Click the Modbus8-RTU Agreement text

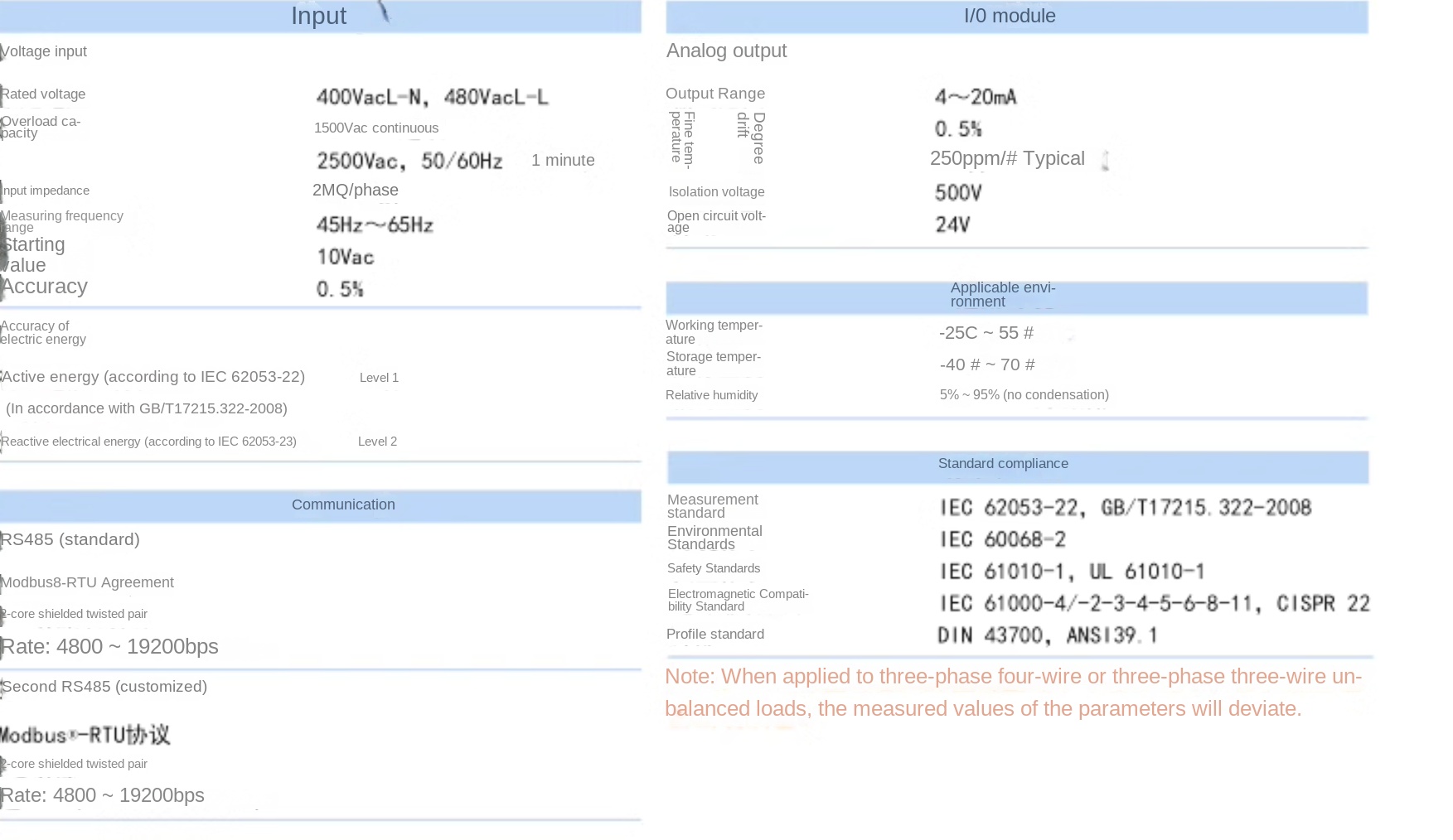tap(87, 582)
